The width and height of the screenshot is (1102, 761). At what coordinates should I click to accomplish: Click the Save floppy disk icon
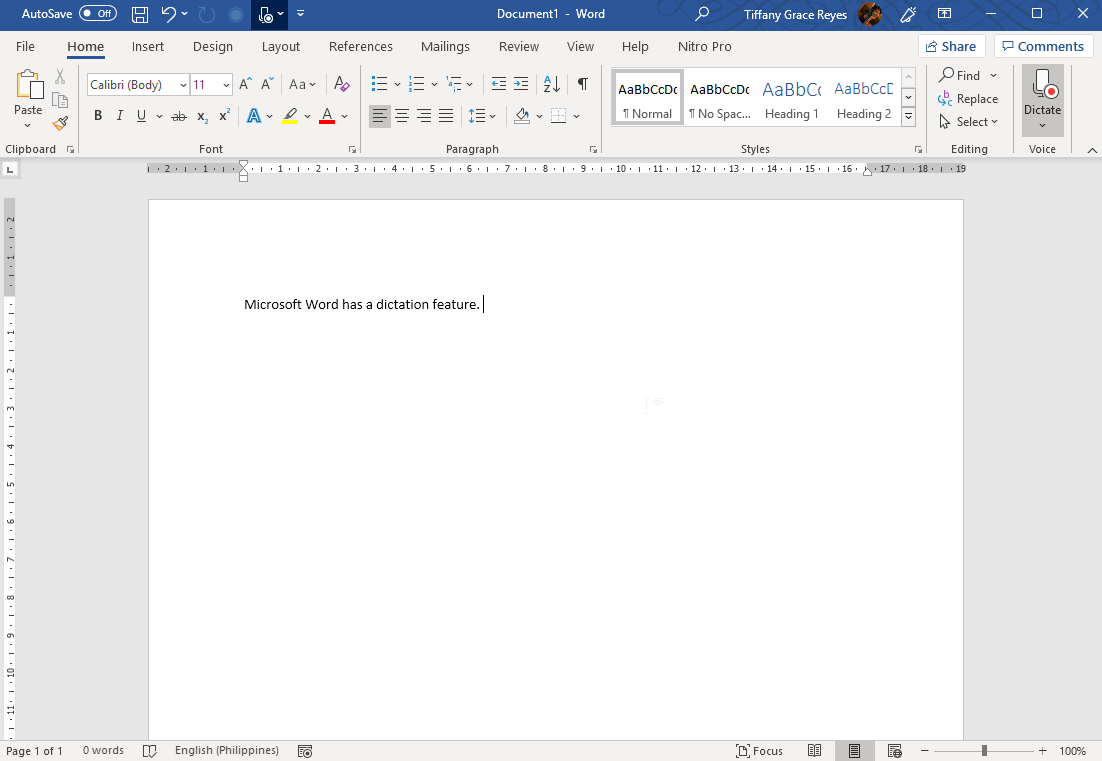[140, 14]
